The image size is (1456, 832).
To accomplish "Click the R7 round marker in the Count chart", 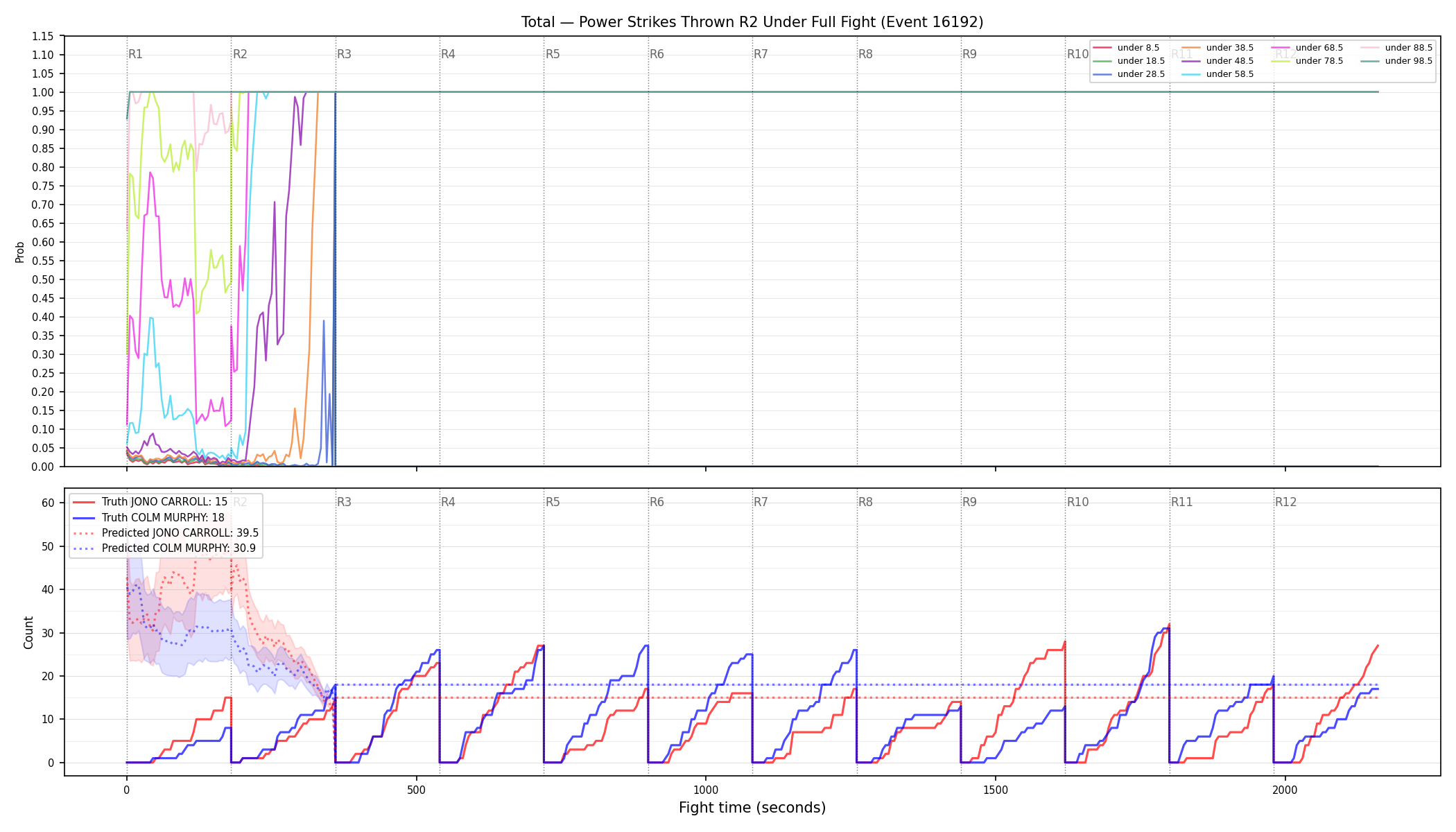I will tap(761, 502).
